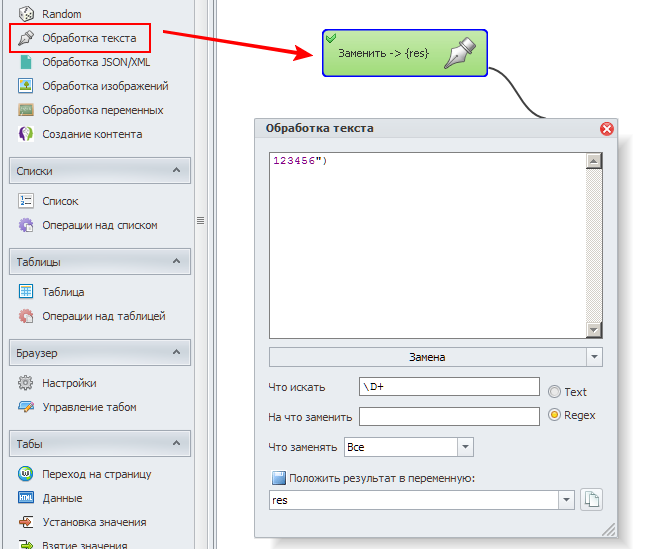656x549 pixels.
Task: Click the copy variable button beside res
Action: 592,500
